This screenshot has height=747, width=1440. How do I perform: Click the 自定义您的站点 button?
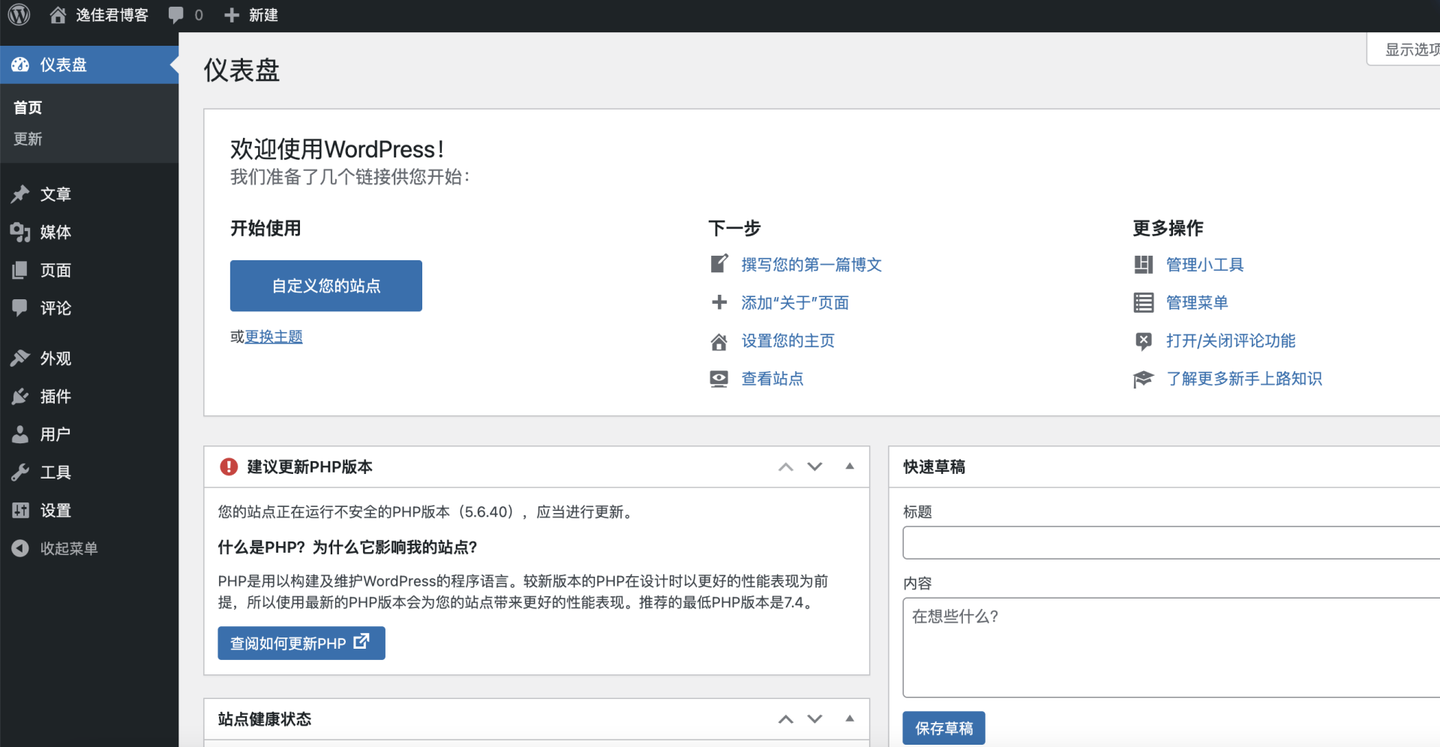(x=326, y=286)
